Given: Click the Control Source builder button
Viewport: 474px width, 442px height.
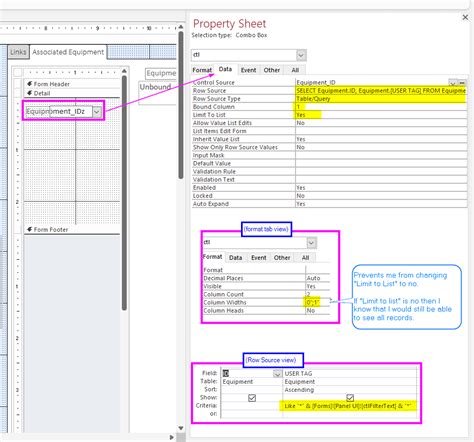Looking at the screenshot, I should (x=462, y=82).
